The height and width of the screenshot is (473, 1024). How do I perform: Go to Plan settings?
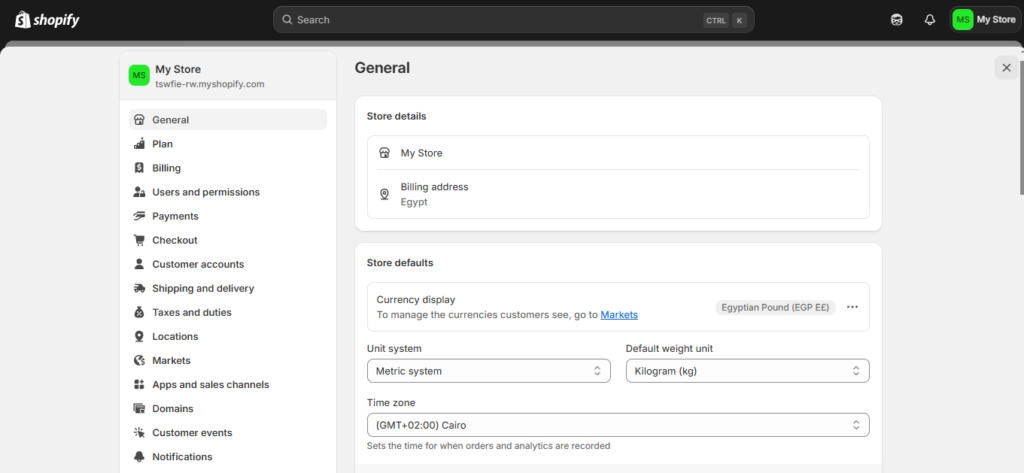(228, 144)
